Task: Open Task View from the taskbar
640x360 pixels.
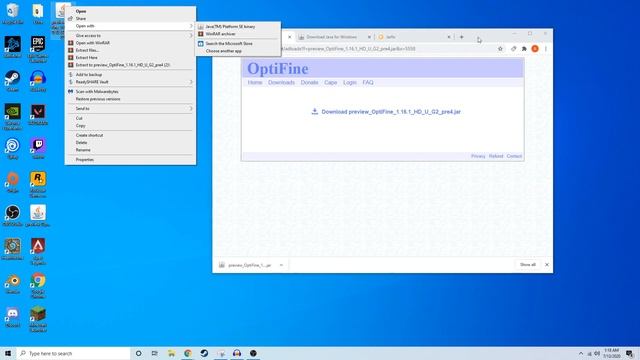Action: [x=155, y=353]
